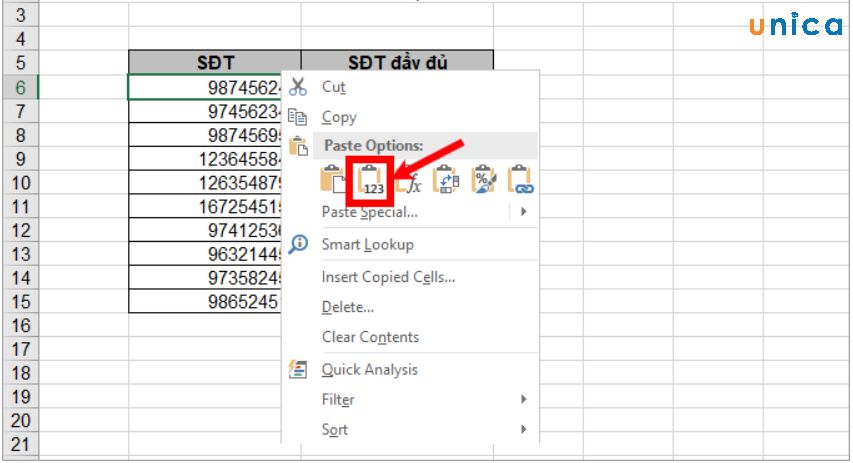Image resolution: width=853 pixels, height=463 pixels.
Task: Click the Smart Lookup magnifier icon
Action: [x=297, y=244]
